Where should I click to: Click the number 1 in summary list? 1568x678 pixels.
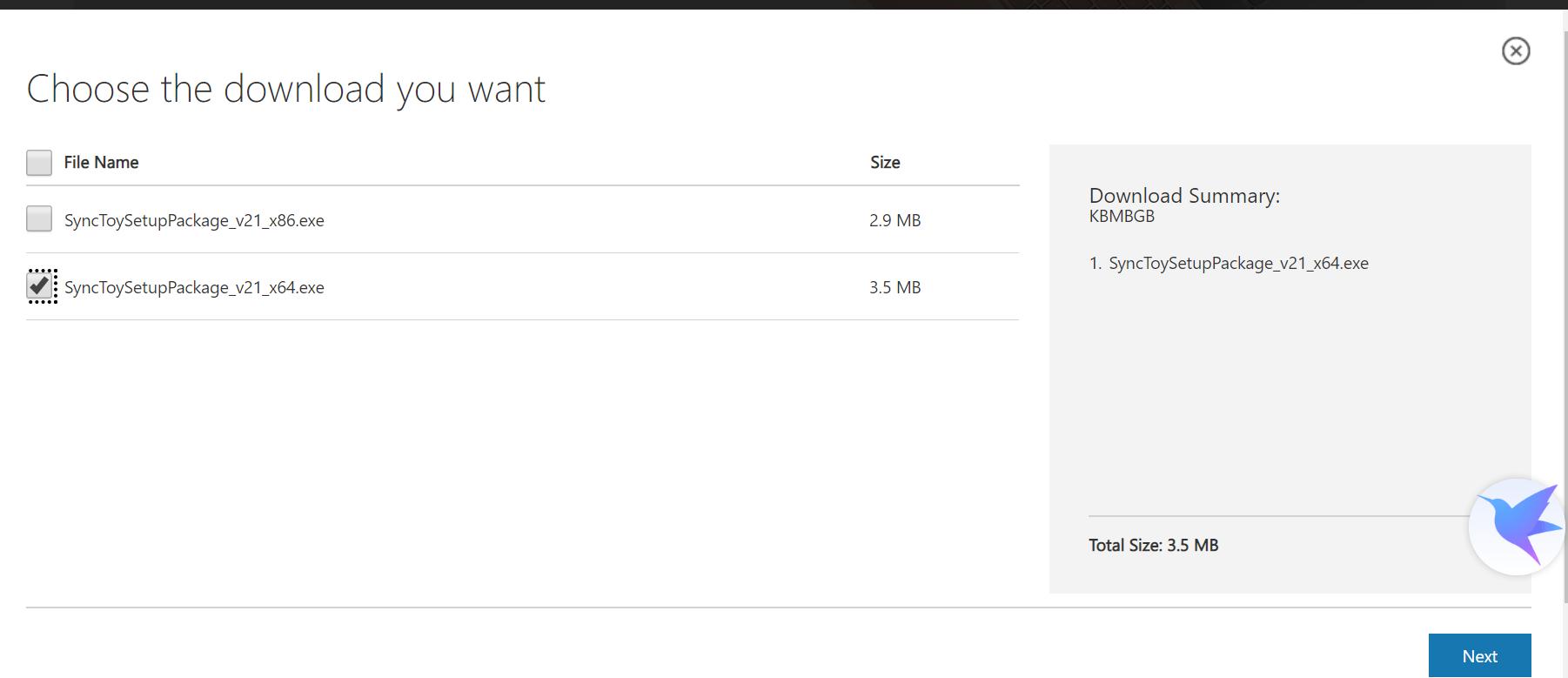tap(1095, 264)
